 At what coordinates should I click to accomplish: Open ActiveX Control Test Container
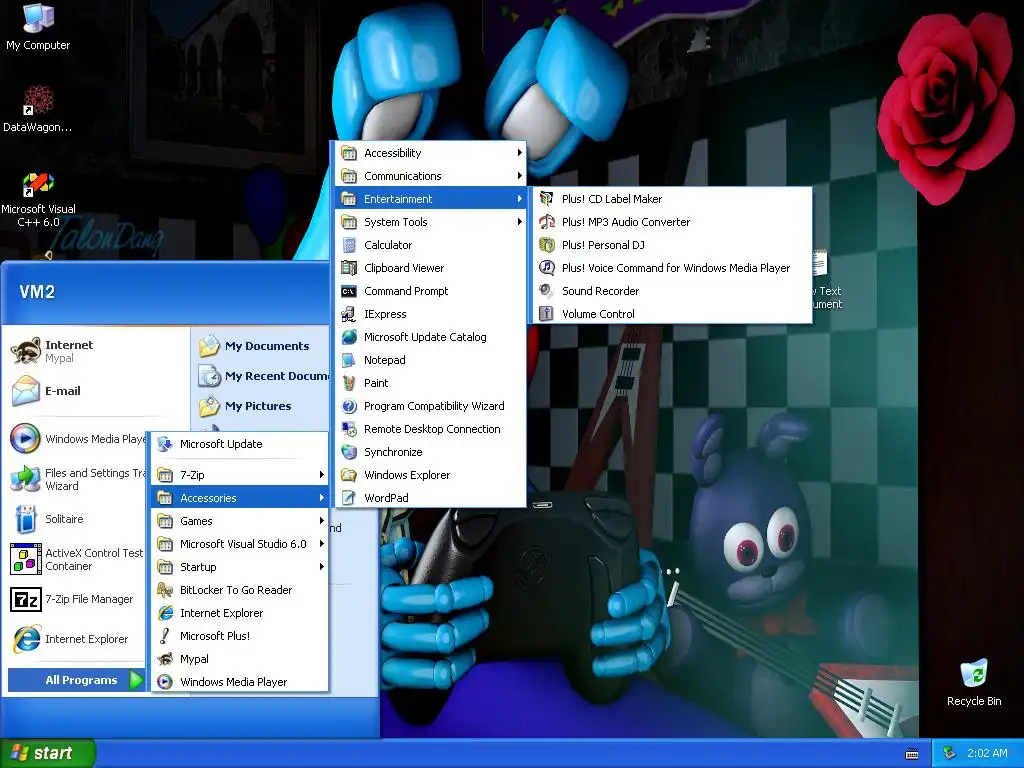coord(76,559)
